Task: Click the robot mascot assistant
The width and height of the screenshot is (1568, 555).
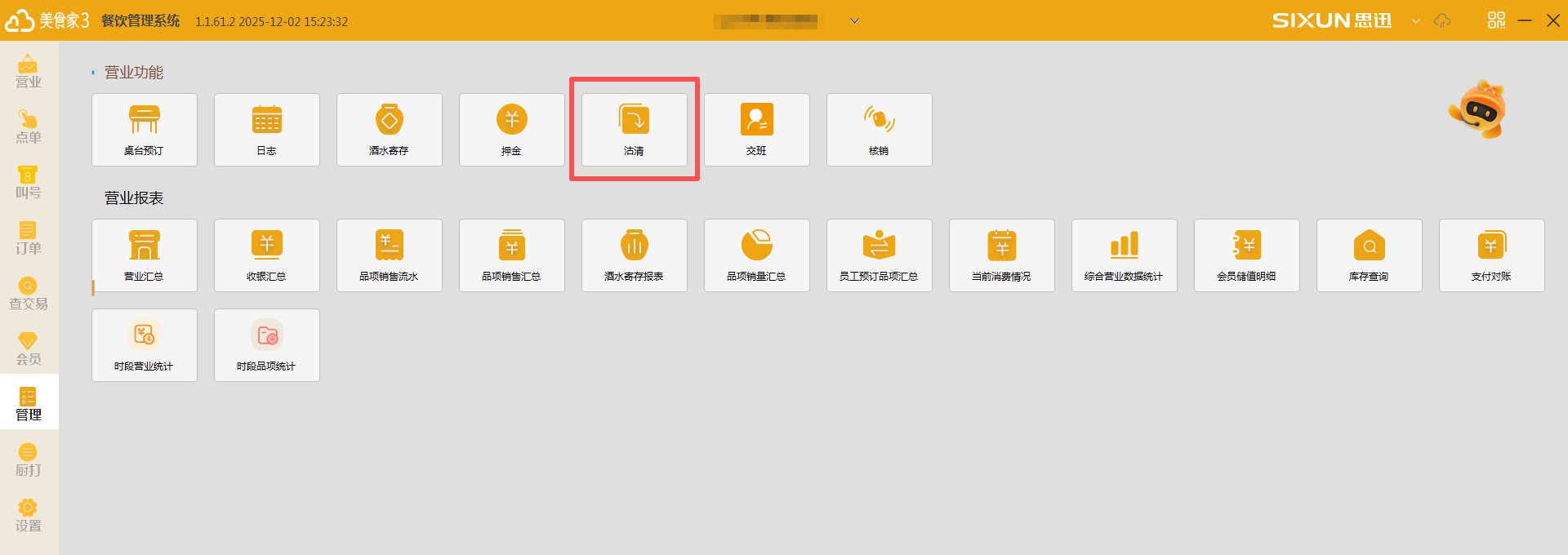Action: 1477,109
